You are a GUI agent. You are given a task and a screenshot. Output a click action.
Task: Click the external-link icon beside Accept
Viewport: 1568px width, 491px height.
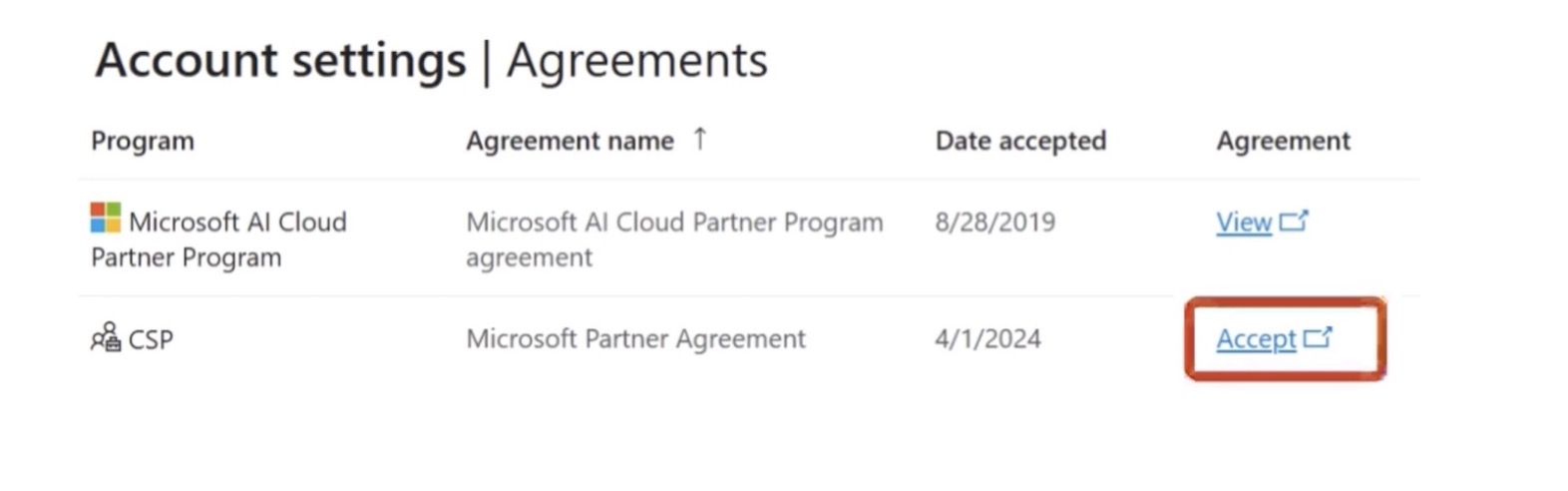1318,337
